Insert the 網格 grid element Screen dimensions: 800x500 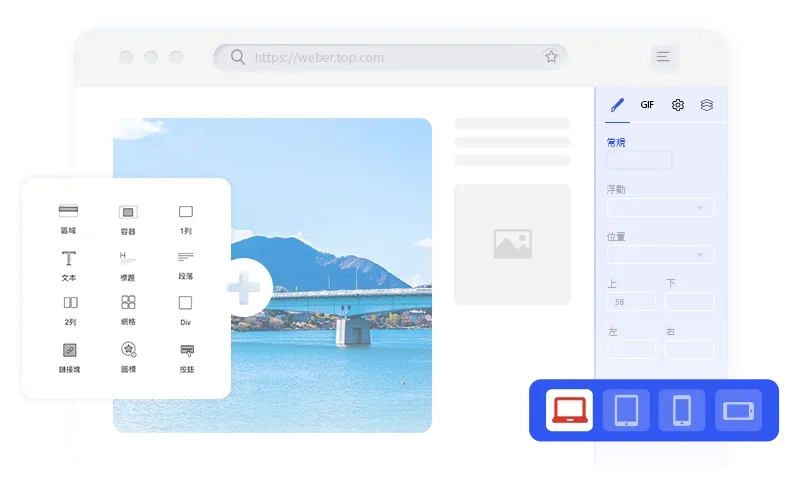(127, 308)
